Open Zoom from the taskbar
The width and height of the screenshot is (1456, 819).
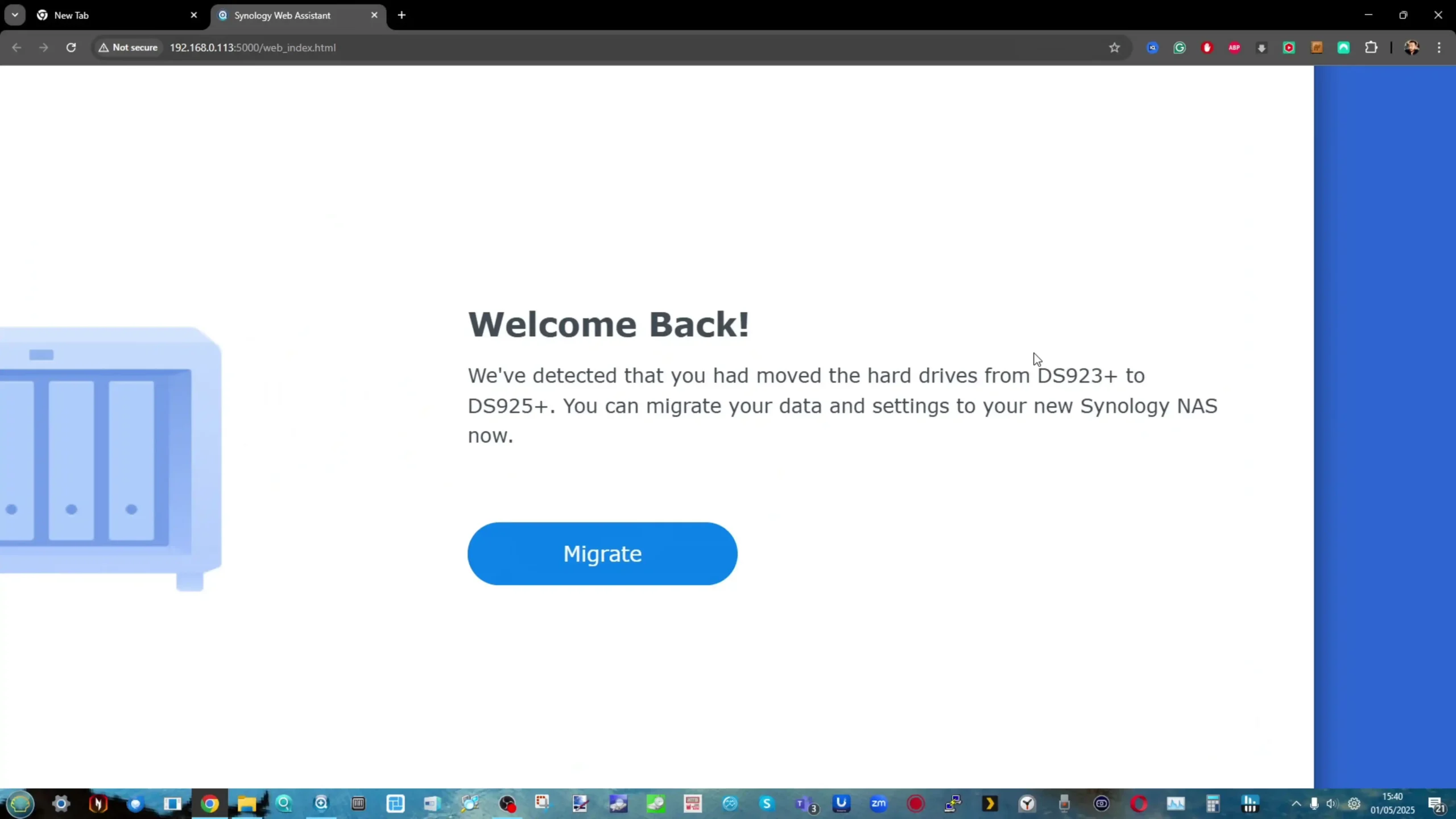pos(878,804)
